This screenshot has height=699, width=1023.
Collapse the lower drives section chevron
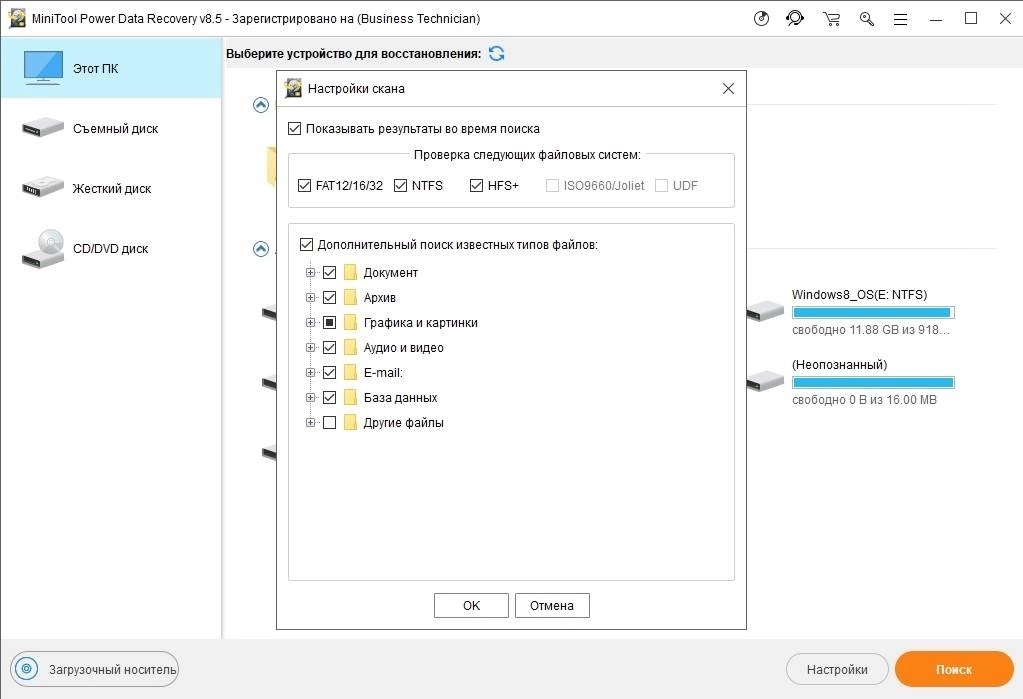[x=261, y=249]
